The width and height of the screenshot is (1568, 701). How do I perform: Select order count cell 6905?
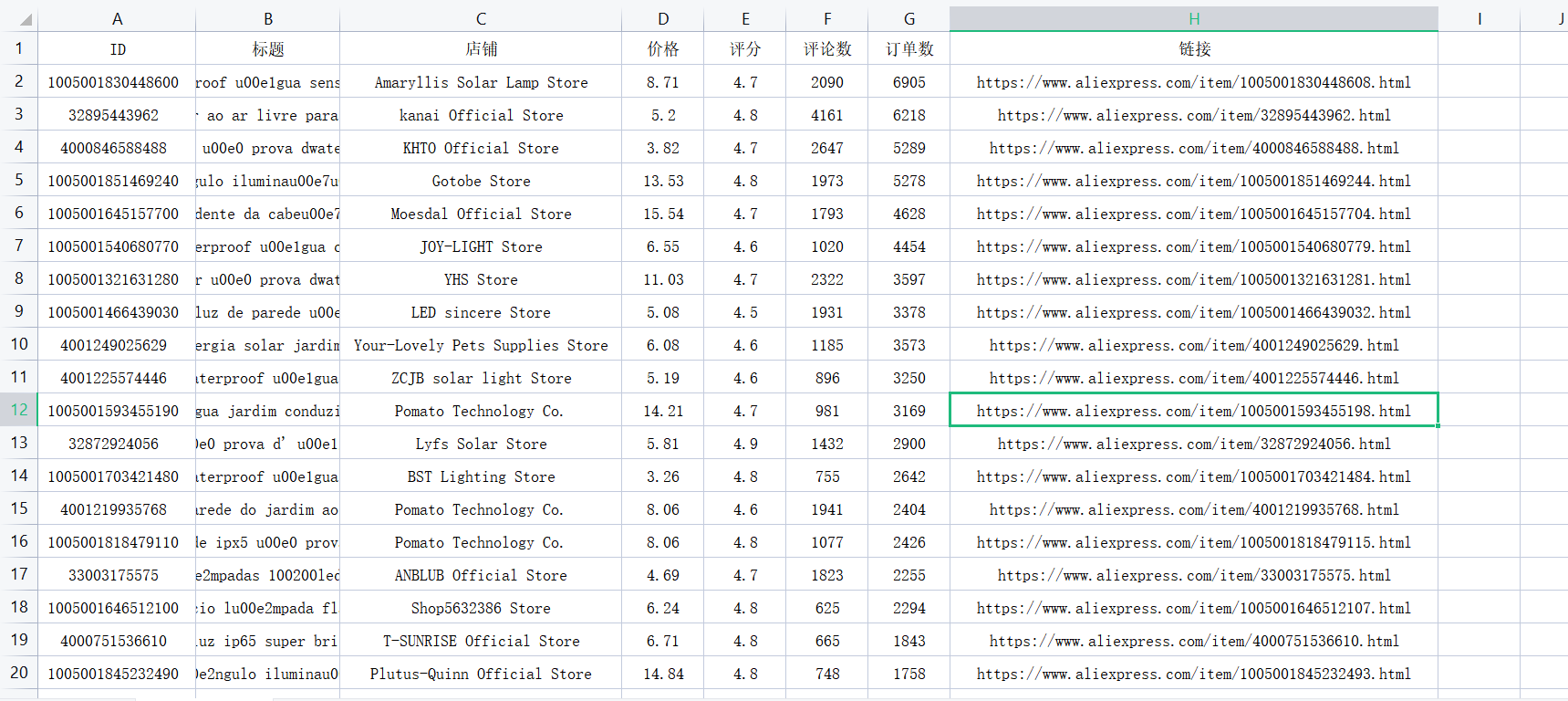[909, 81]
